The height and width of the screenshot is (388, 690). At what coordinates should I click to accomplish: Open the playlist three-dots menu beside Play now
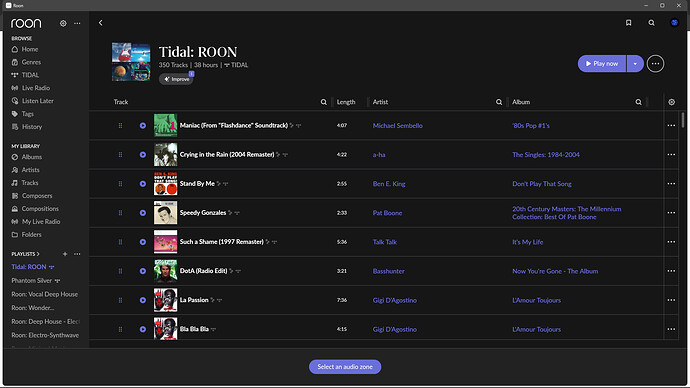(x=655, y=64)
